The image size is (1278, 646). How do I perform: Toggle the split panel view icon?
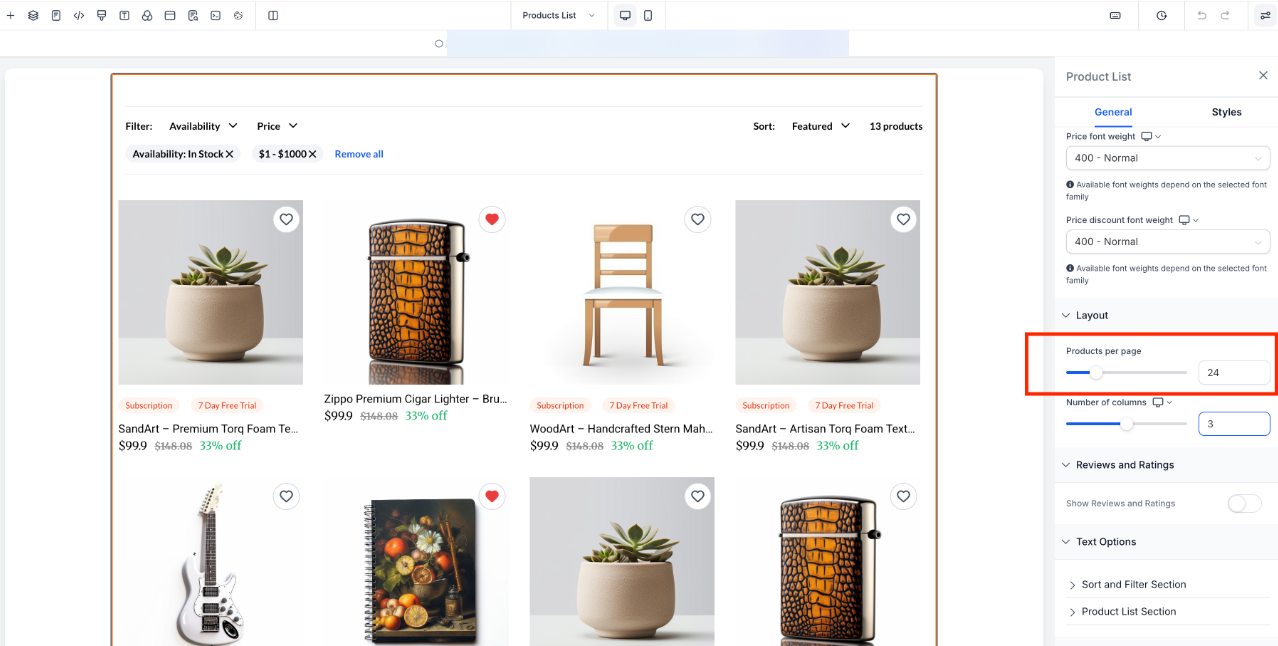click(x=273, y=15)
